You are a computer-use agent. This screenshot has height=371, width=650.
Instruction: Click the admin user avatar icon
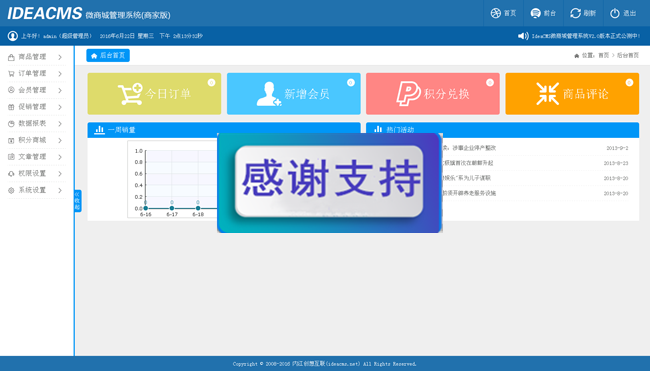(12, 36)
